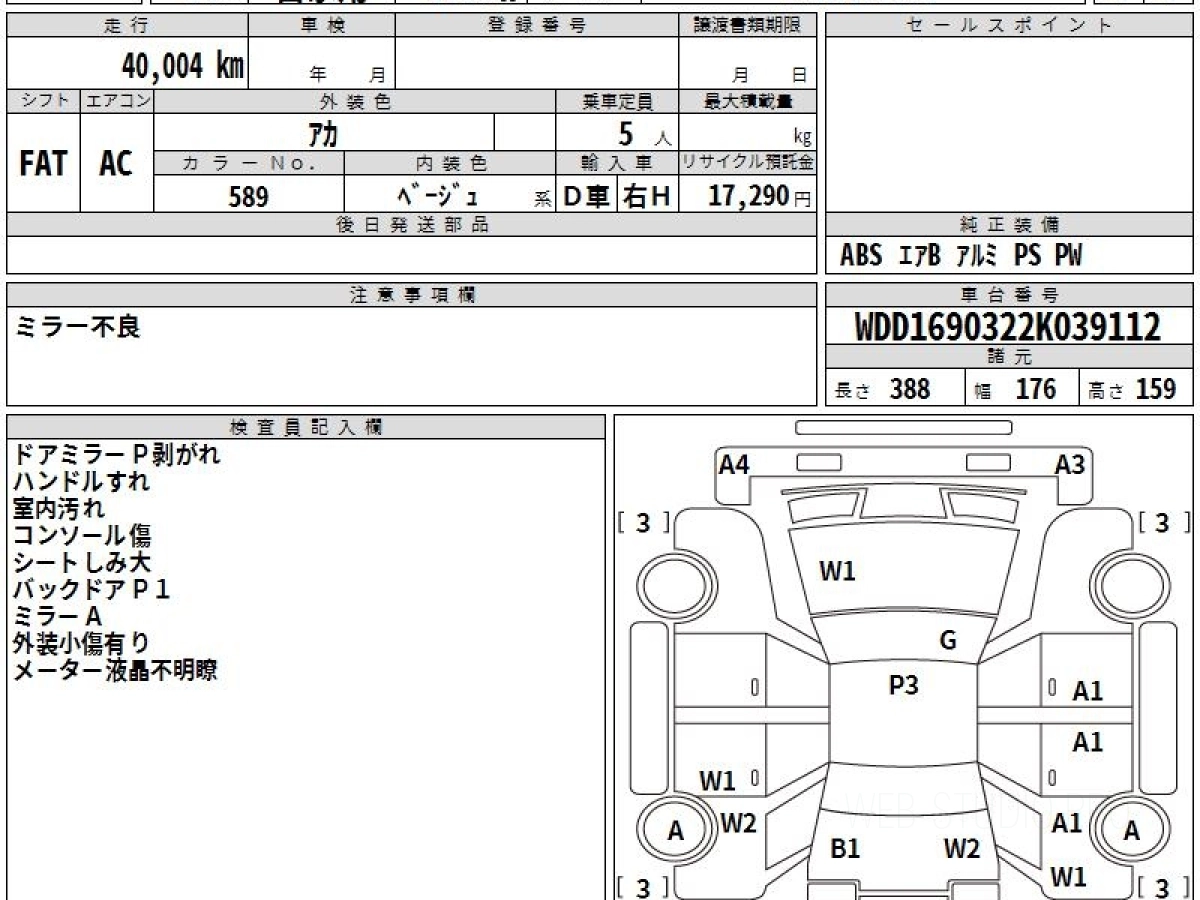Select the ミラーA inspector note

tap(58, 617)
